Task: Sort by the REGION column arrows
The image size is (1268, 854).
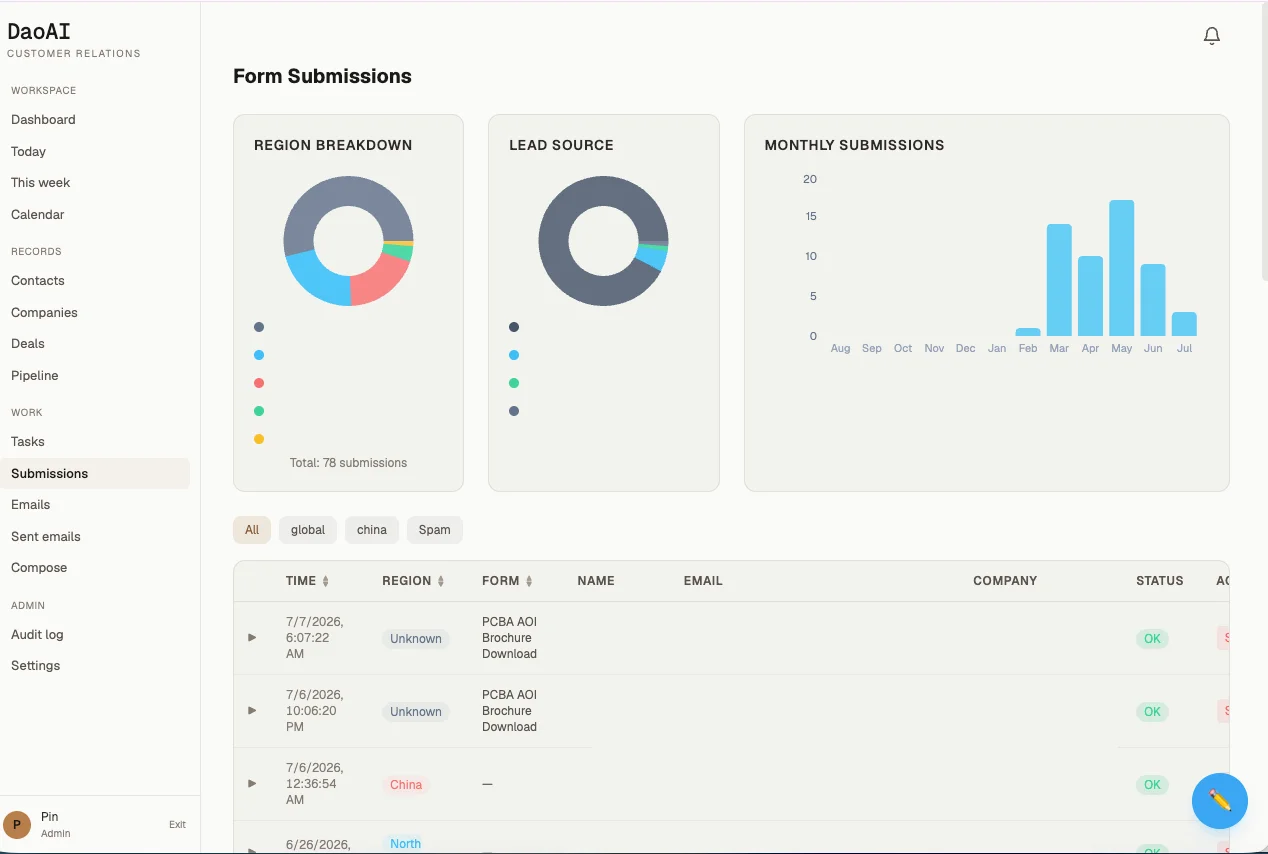Action: [440, 581]
